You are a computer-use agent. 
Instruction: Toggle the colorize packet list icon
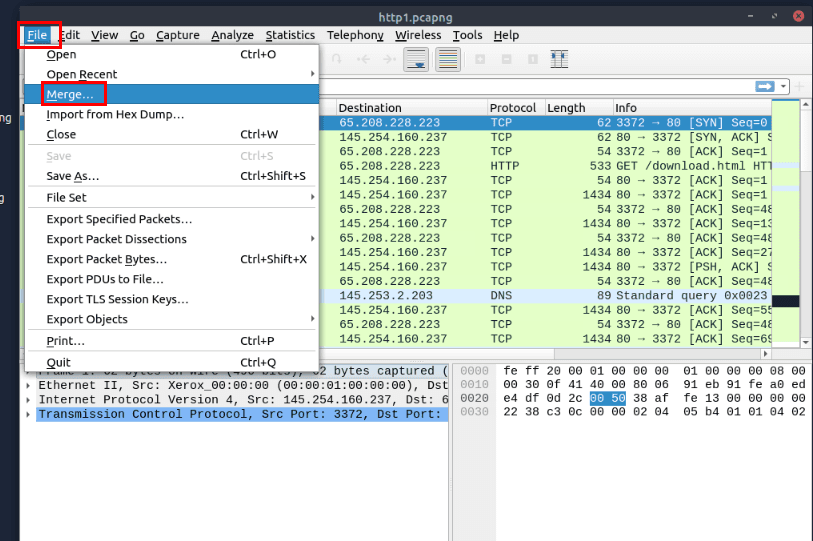point(447,60)
